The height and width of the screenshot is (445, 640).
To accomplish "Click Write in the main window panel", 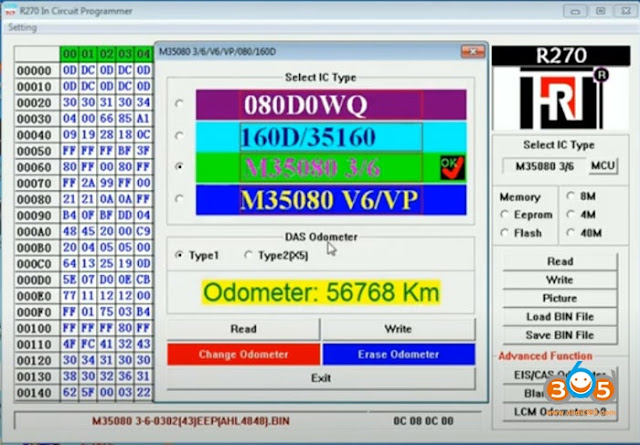I will pyautogui.click(x=560, y=280).
